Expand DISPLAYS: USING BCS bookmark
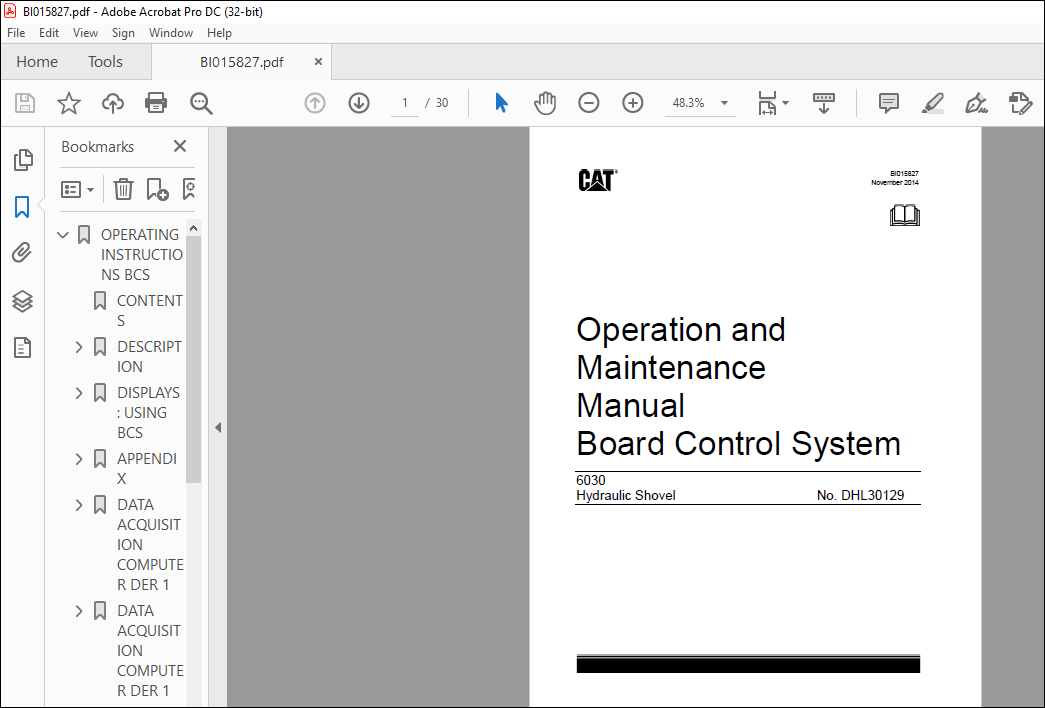Viewport: 1045px width, 708px height. point(79,393)
